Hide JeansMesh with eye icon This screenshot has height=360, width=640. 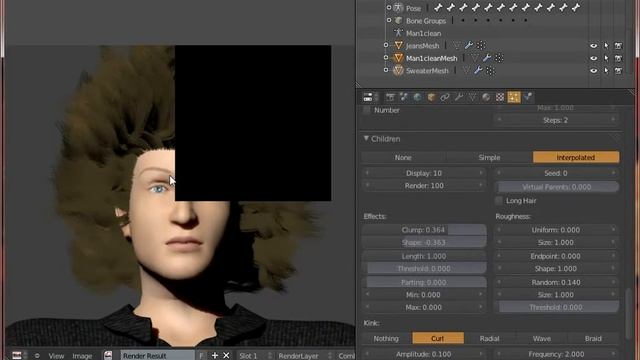click(593, 46)
